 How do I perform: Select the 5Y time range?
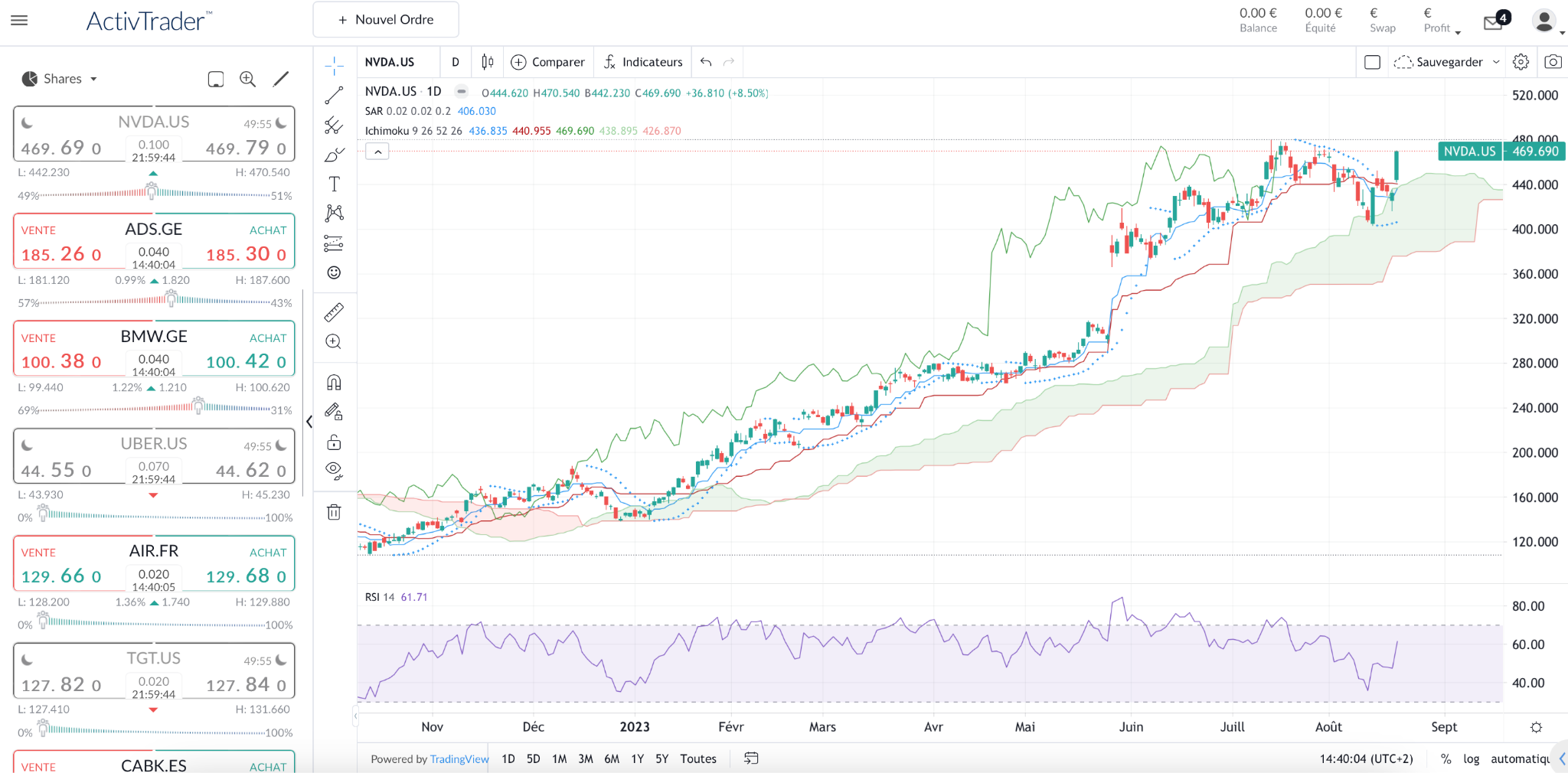[x=661, y=758]
